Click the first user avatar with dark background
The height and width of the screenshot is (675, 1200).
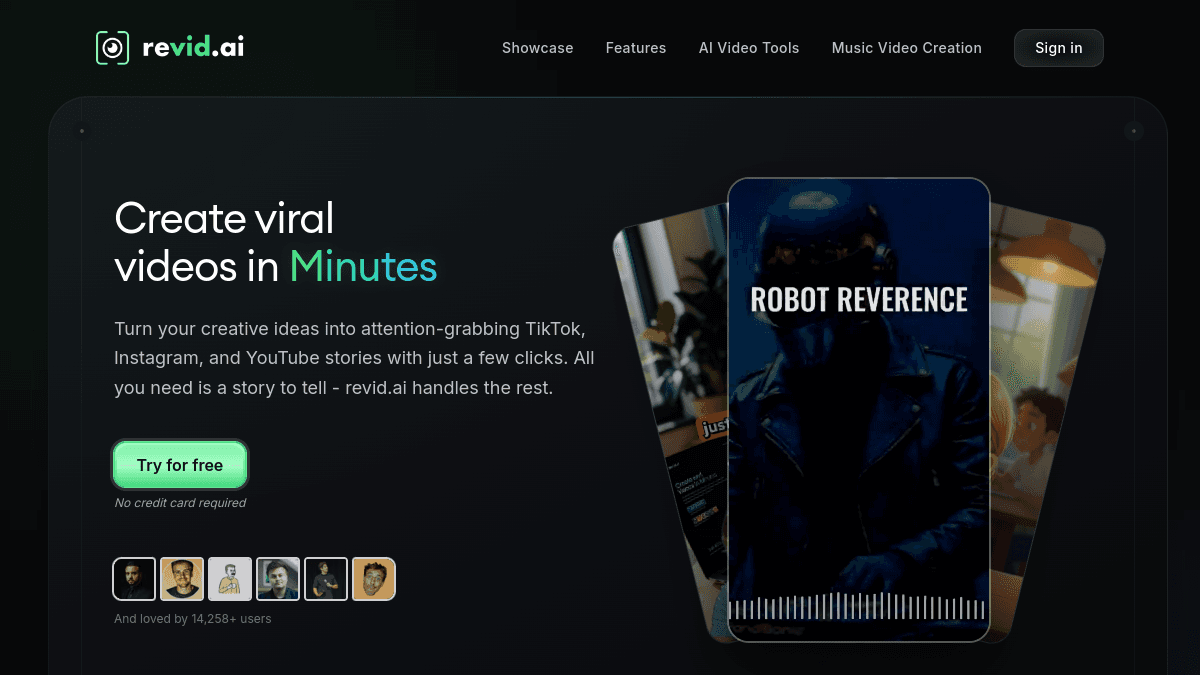click(134, 579)
